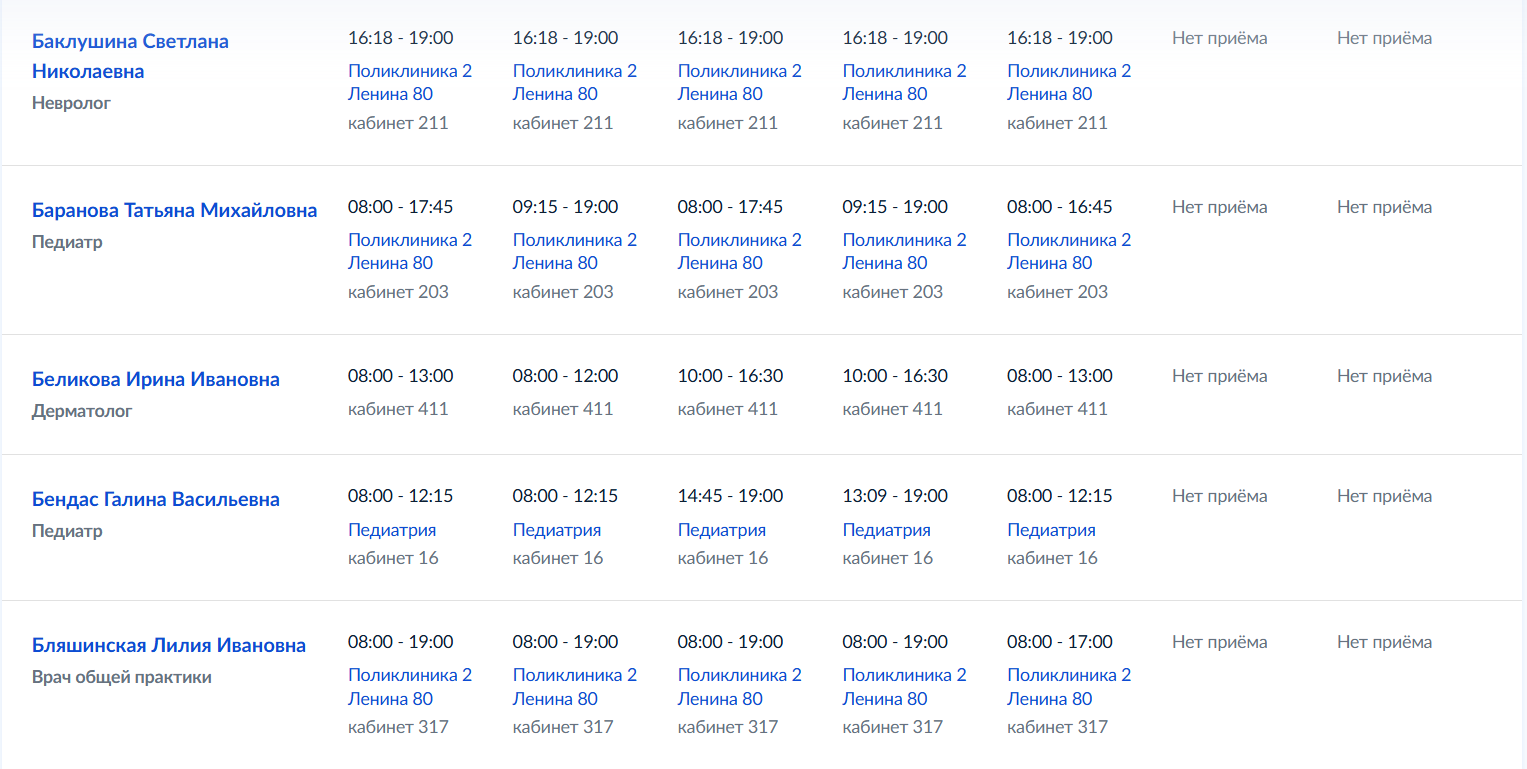Open Педиатрия link below 13:09 - 19:00
This screenshot has height=769, width=1527.
pos(887,530)
